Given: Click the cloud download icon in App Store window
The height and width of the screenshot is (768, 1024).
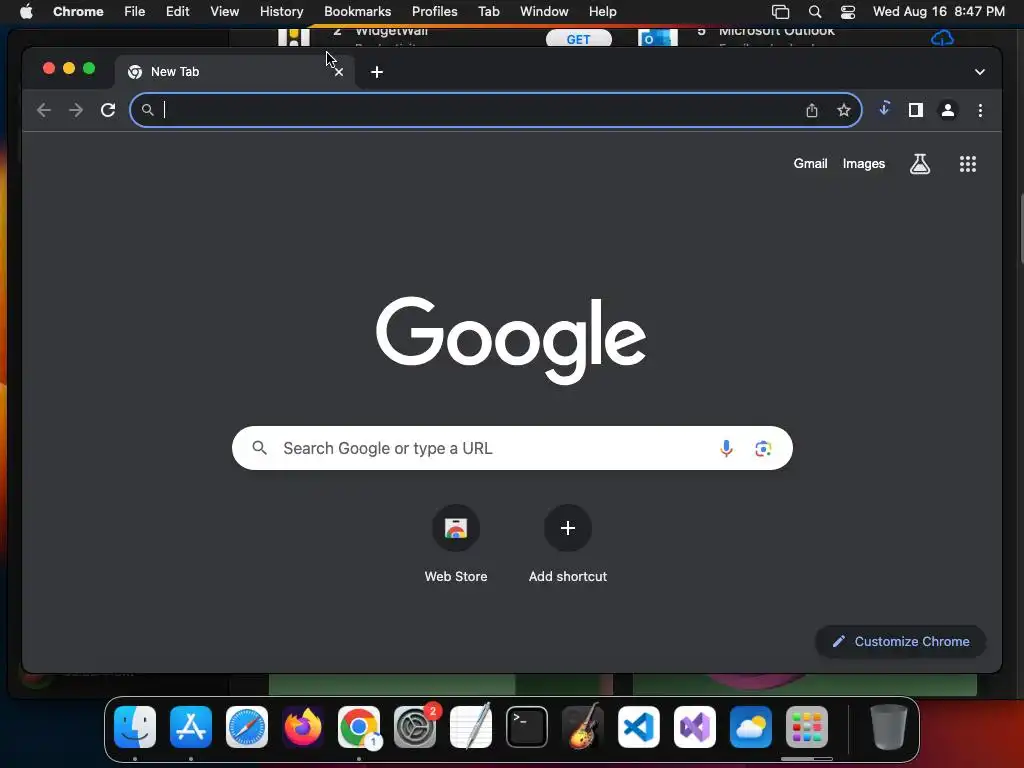Looking at the screenshot, I should coord(942,39).
